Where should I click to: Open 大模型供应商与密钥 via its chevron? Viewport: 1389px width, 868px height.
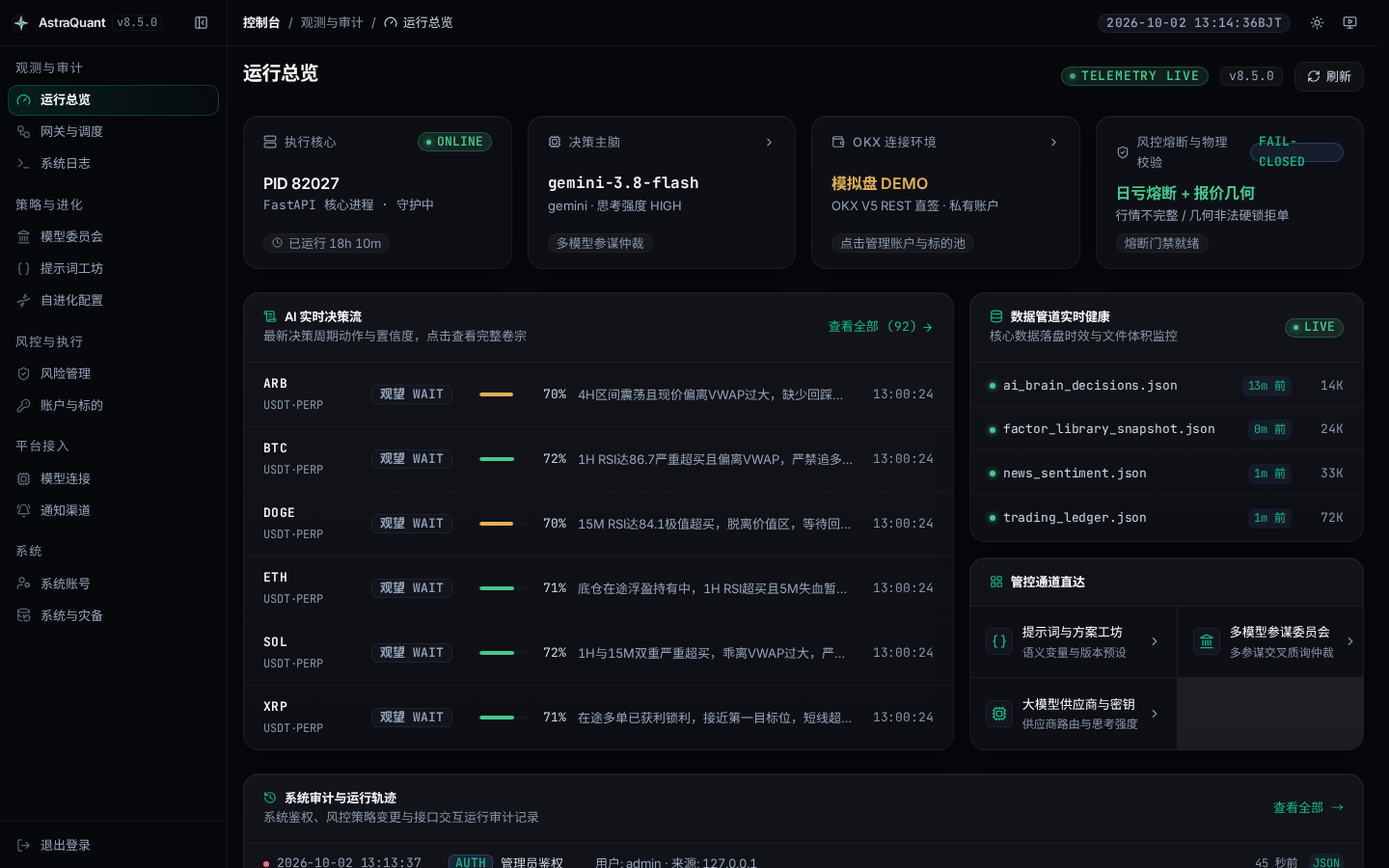click(1155, 714)
